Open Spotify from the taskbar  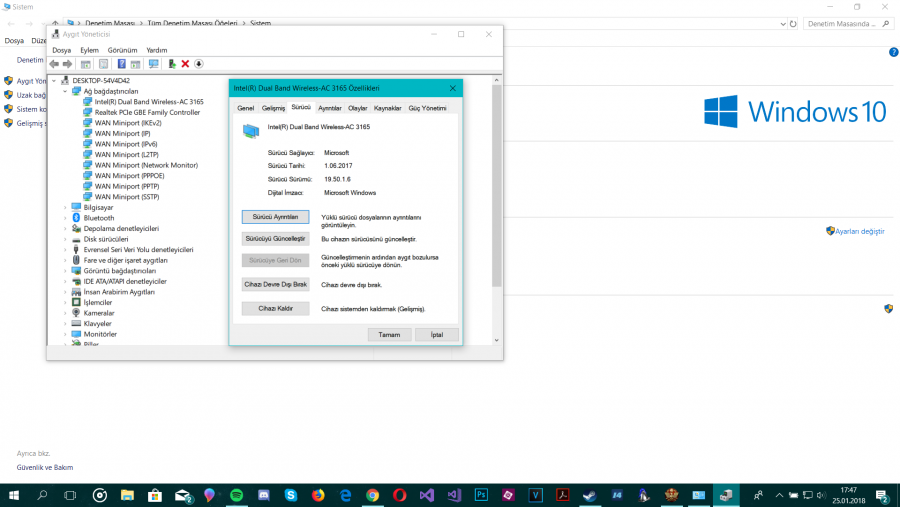coord(237,495)
